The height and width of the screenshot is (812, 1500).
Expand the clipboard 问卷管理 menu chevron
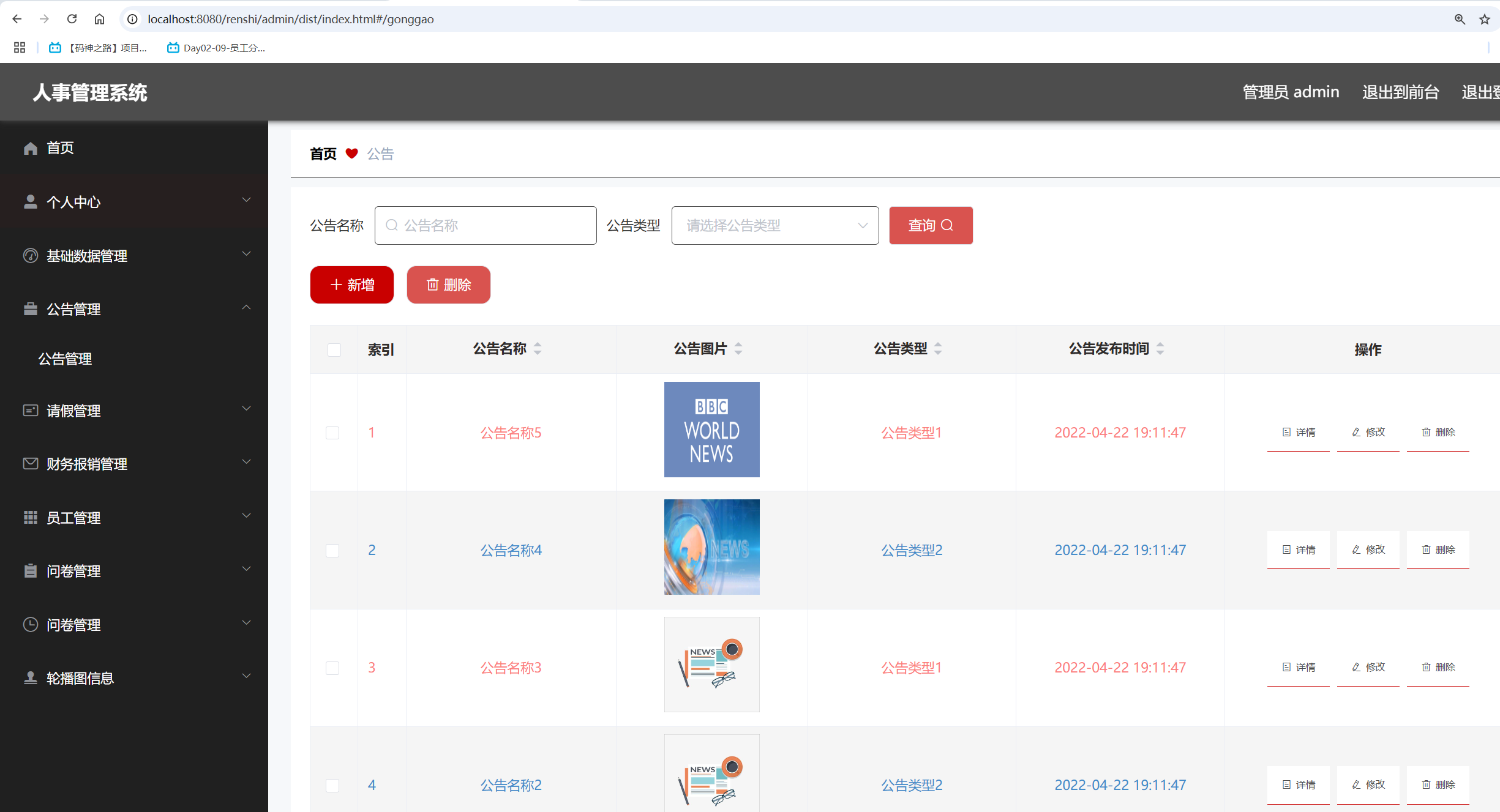click(x=246, y=569)
